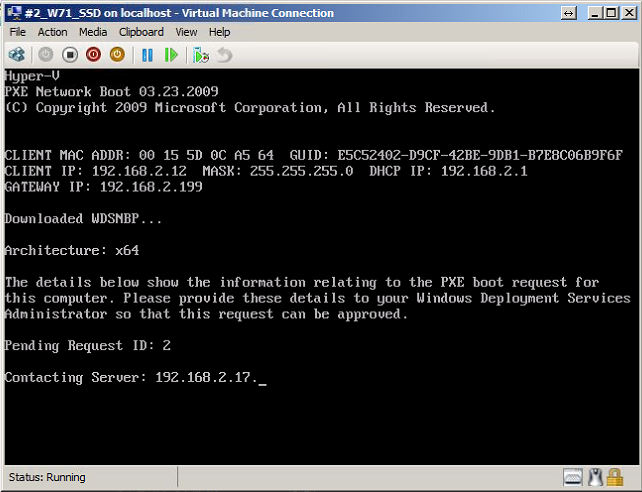Pause the virtual machine
Screen dimensions: 642x492
click(x=147, y=54)
